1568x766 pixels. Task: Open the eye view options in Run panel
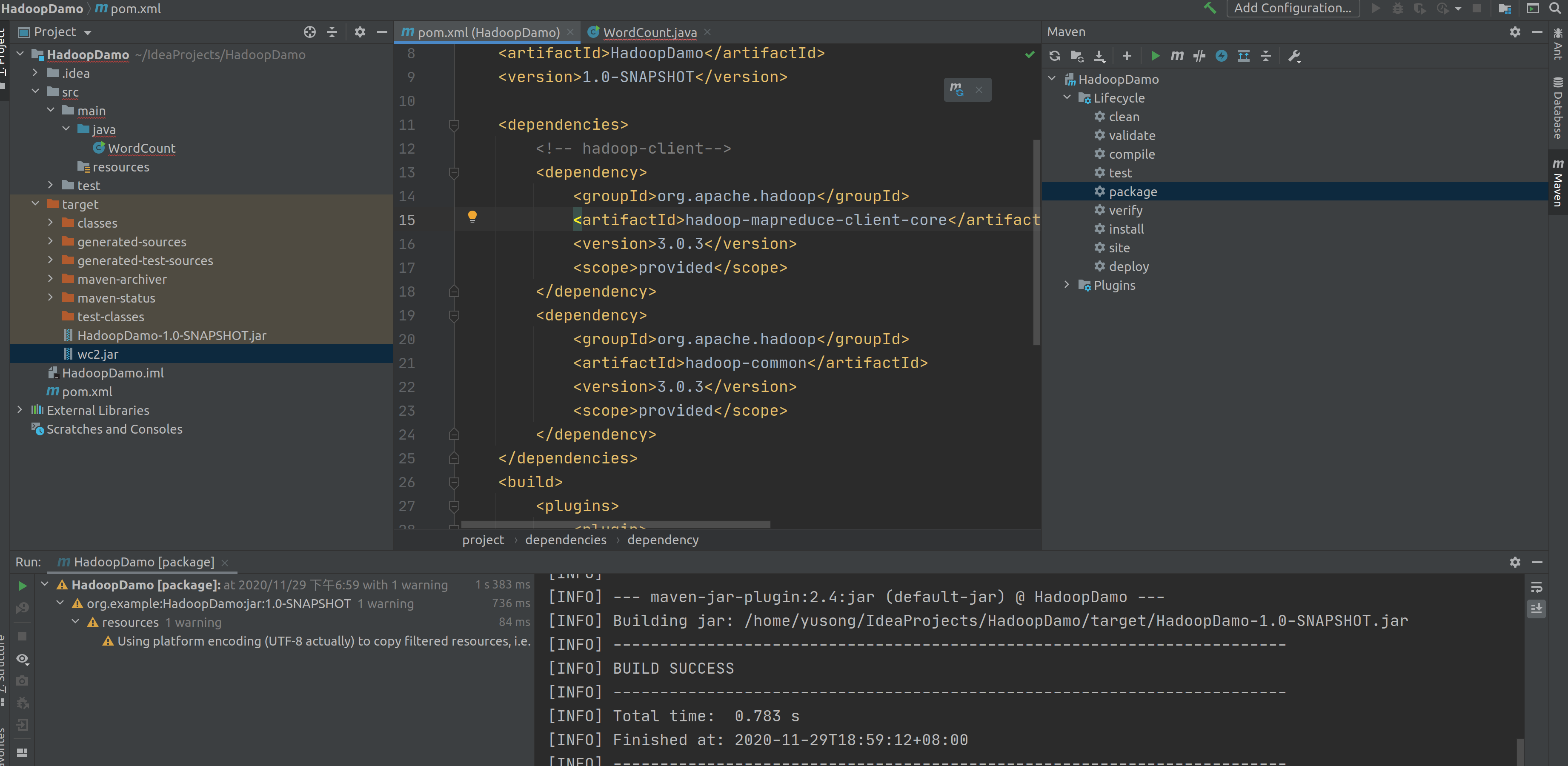point(22,659)
